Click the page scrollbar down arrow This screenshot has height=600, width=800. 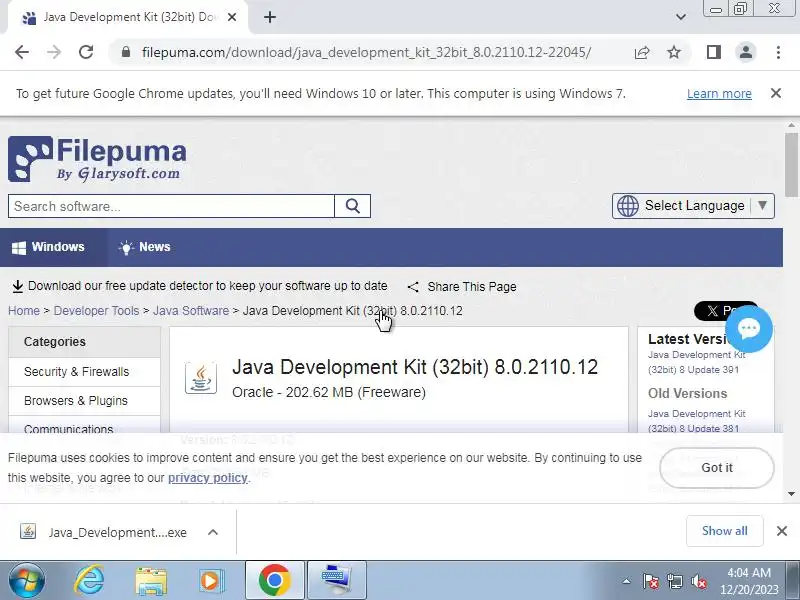point(791,494)
